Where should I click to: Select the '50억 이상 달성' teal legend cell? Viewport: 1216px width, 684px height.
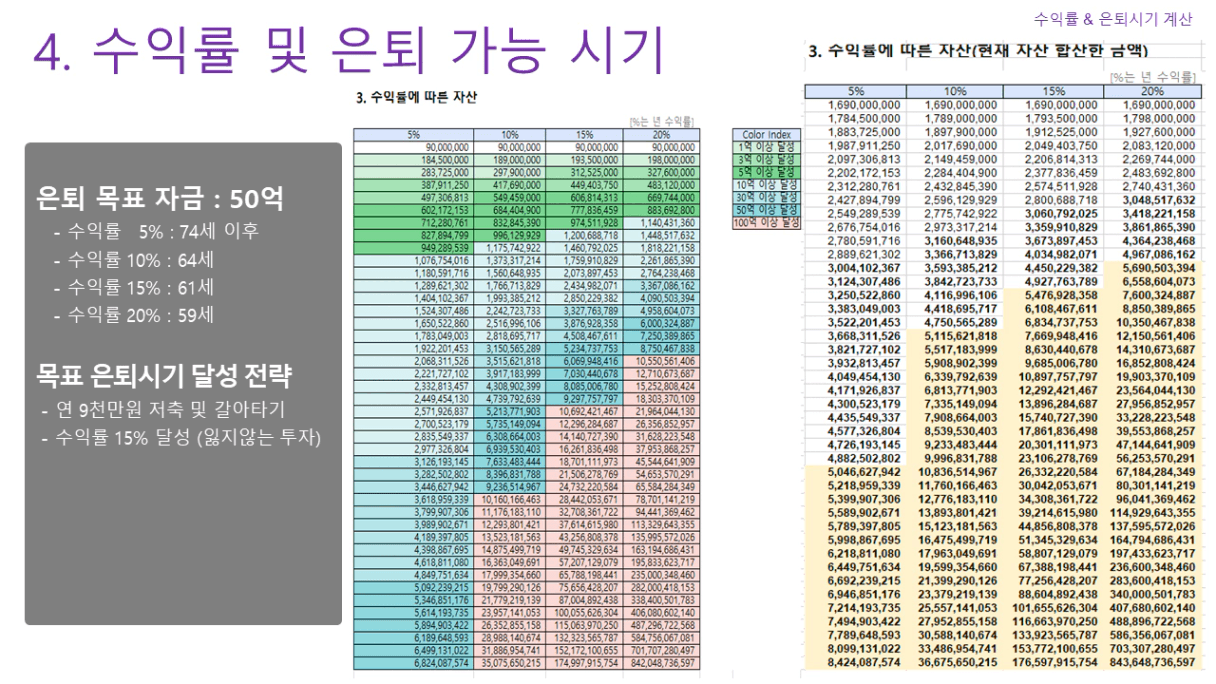(x=768, y=210)
